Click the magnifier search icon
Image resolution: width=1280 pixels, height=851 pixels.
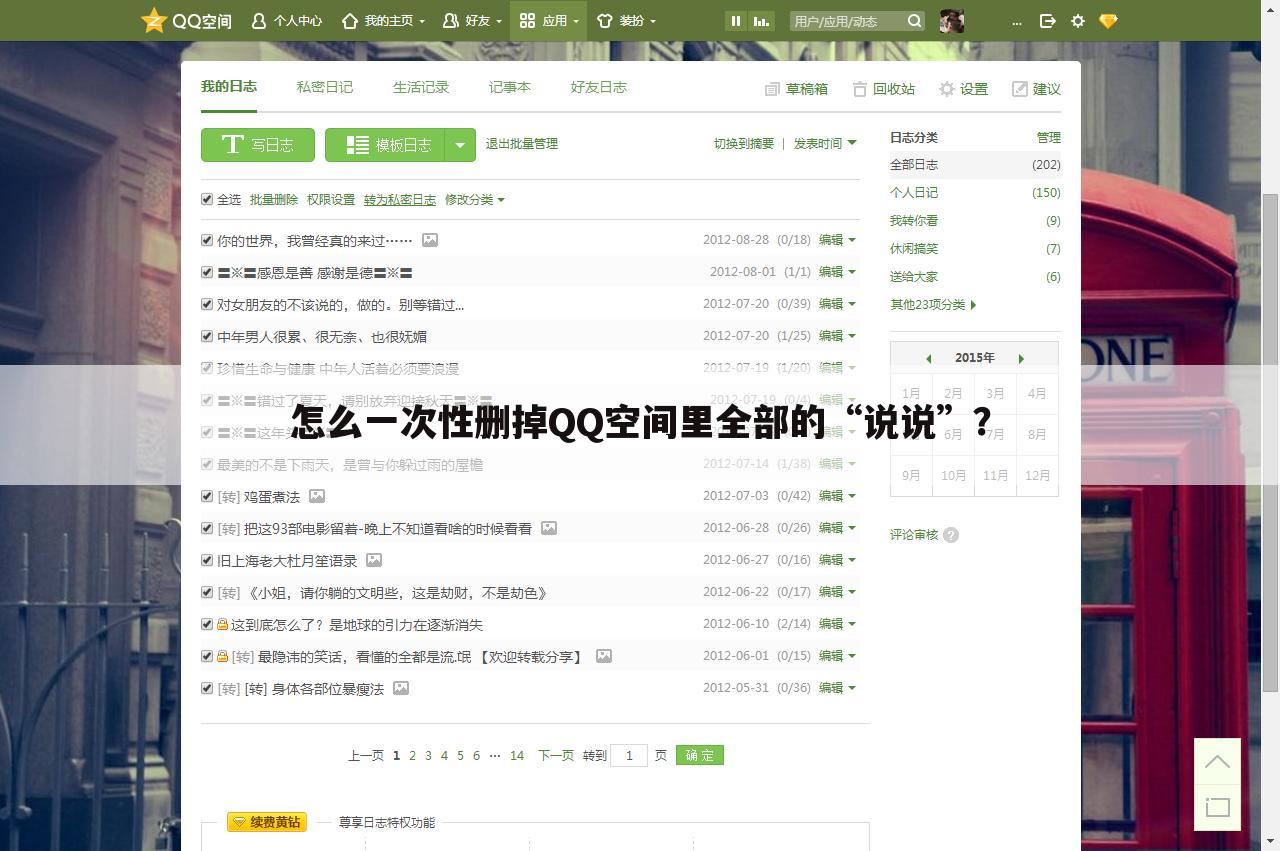point(914,20)
